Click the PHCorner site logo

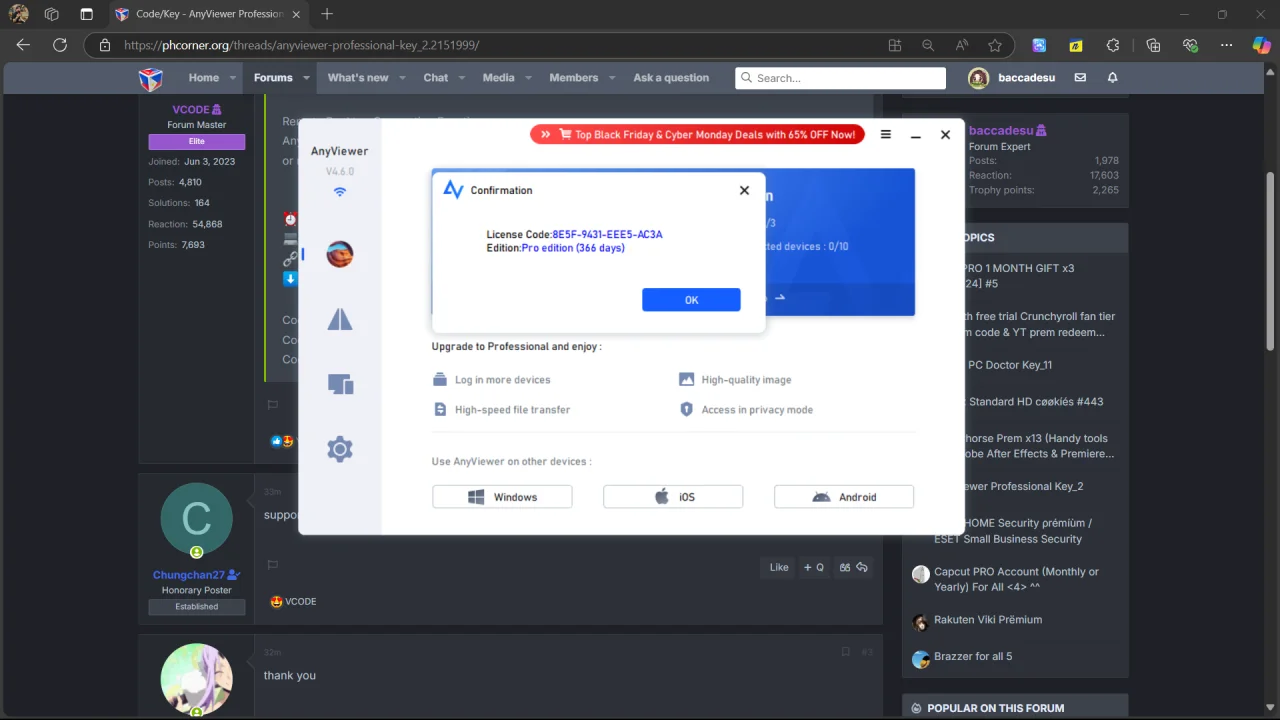pos(150,78)
